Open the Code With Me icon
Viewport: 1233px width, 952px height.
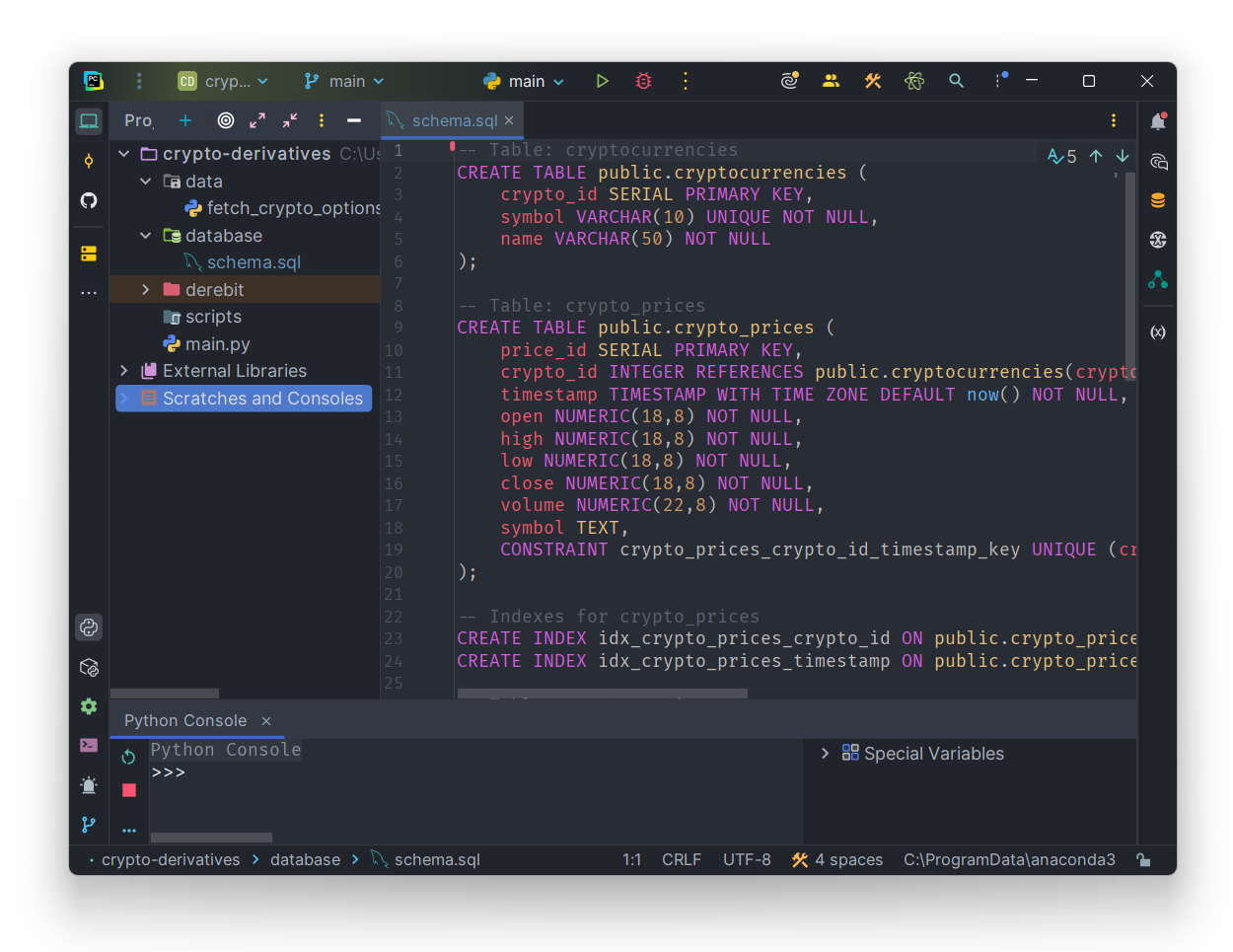831,81
